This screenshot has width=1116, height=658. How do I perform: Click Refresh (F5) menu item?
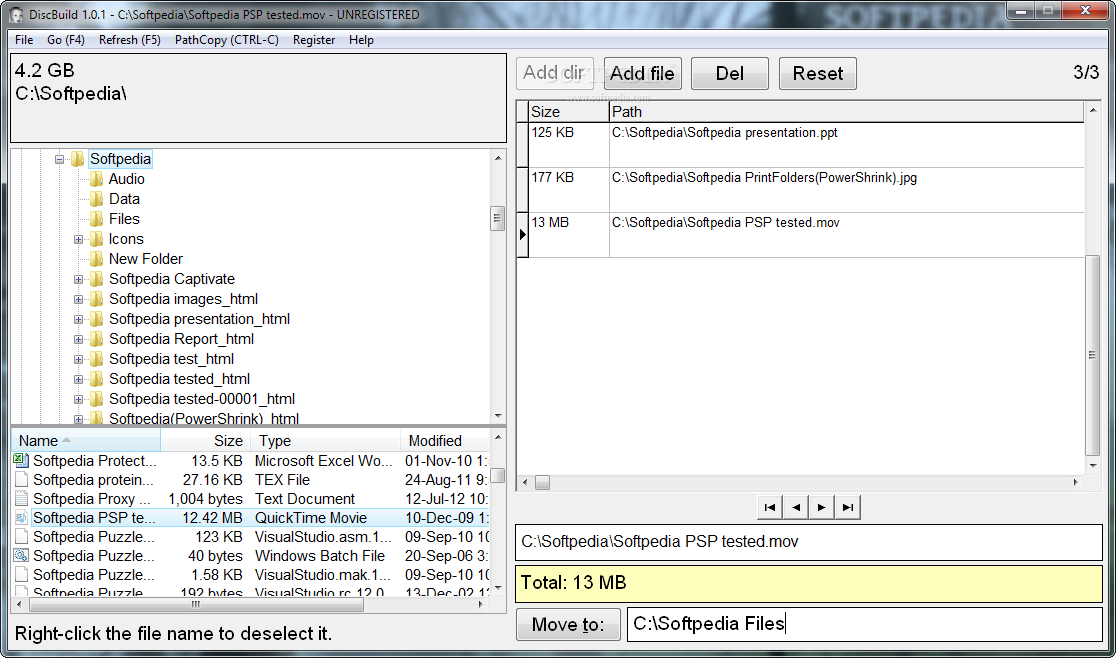point(130,40)
